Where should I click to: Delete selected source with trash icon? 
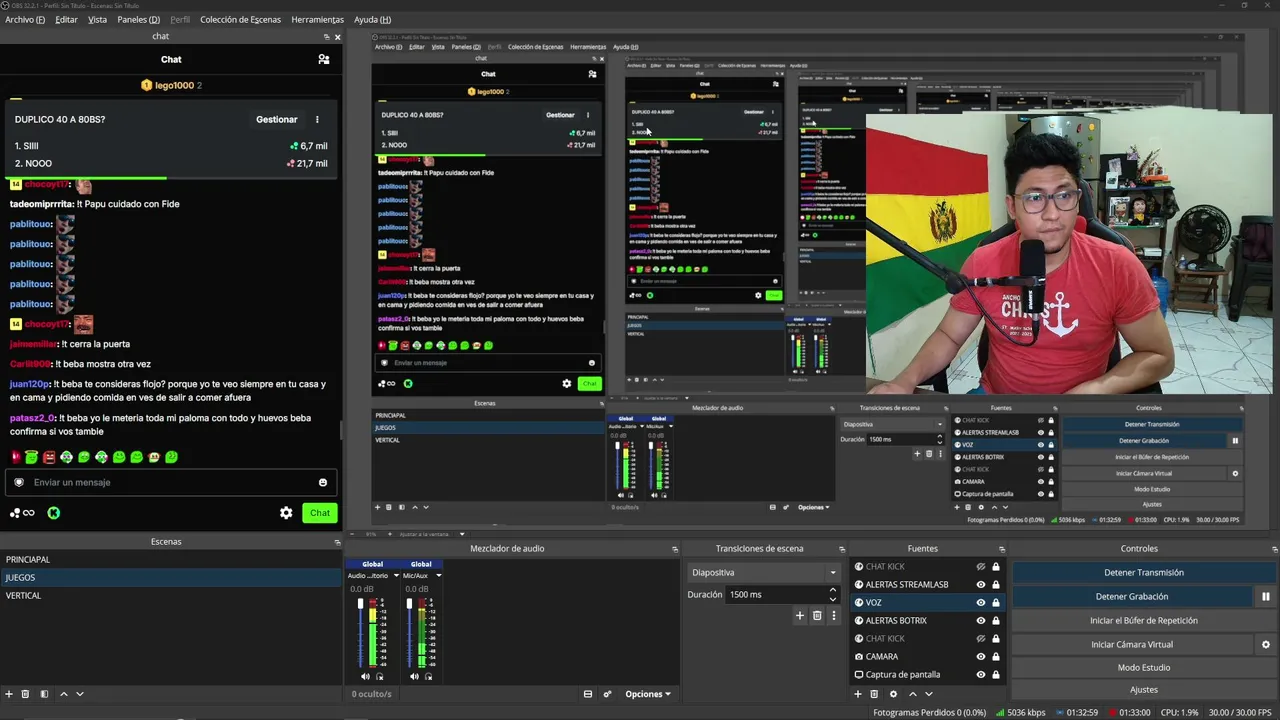click(x=874, y=694)
